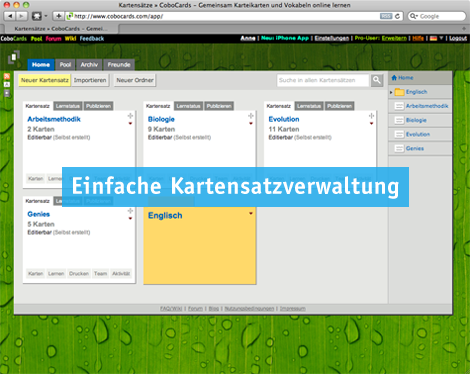Image resolution: width=470 pixels, height=374 pixels.
Task: Open Lernstatus tab on Biologie card
Action: (x=188, y=106)
